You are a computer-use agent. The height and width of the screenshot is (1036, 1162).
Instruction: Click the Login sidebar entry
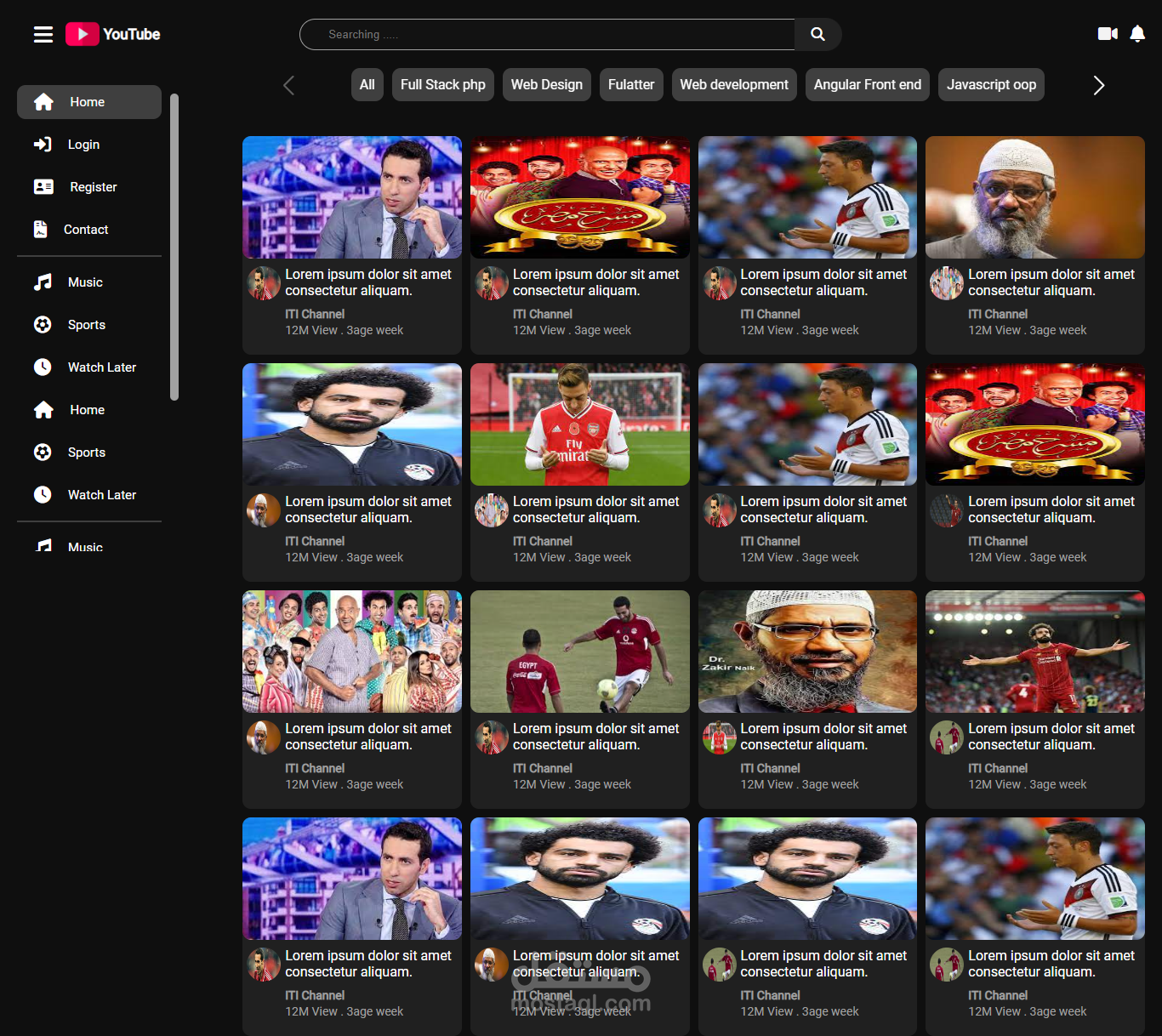(83, 144)
